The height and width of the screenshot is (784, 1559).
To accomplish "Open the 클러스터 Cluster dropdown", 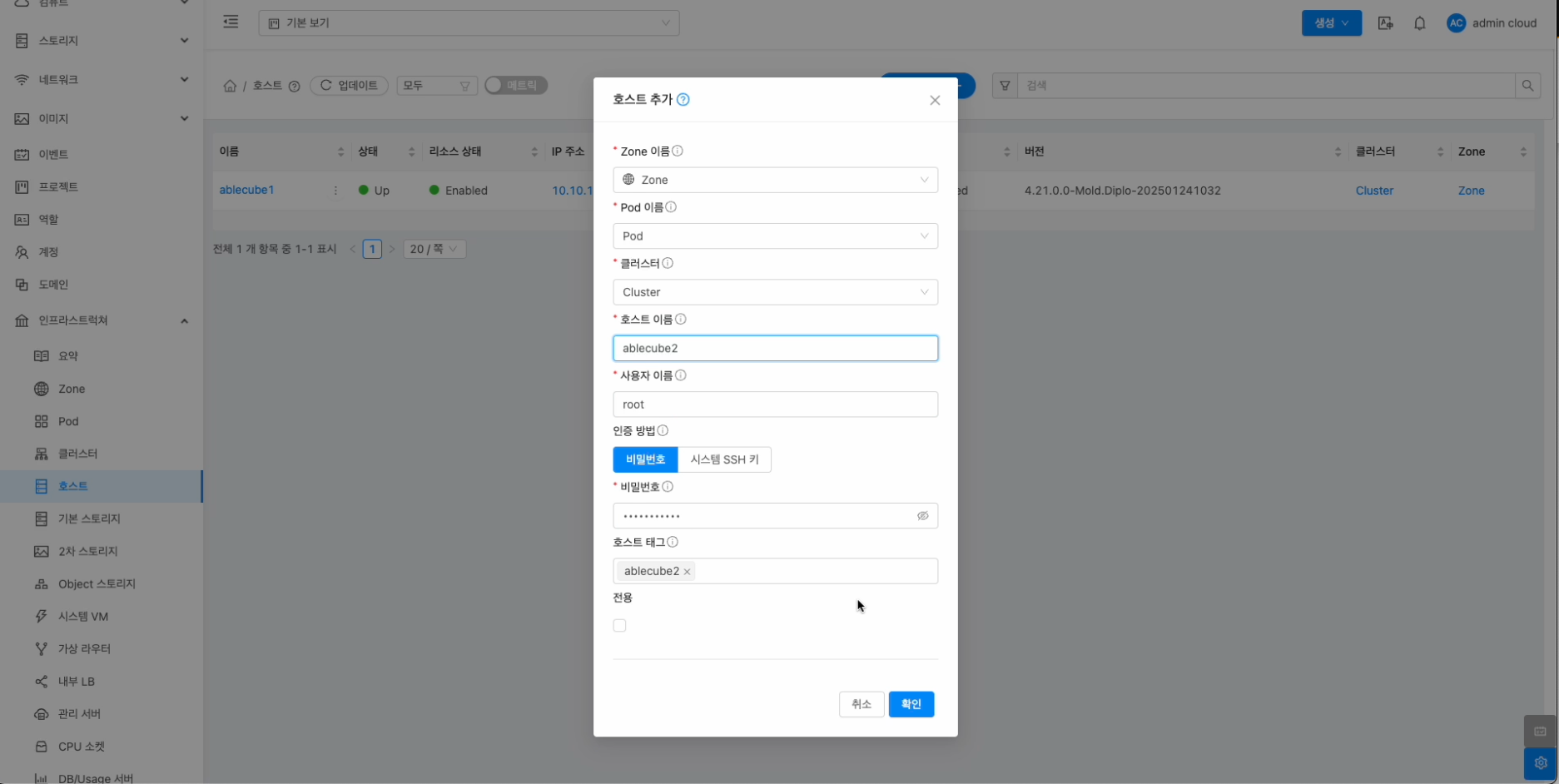I will point(775,292).
